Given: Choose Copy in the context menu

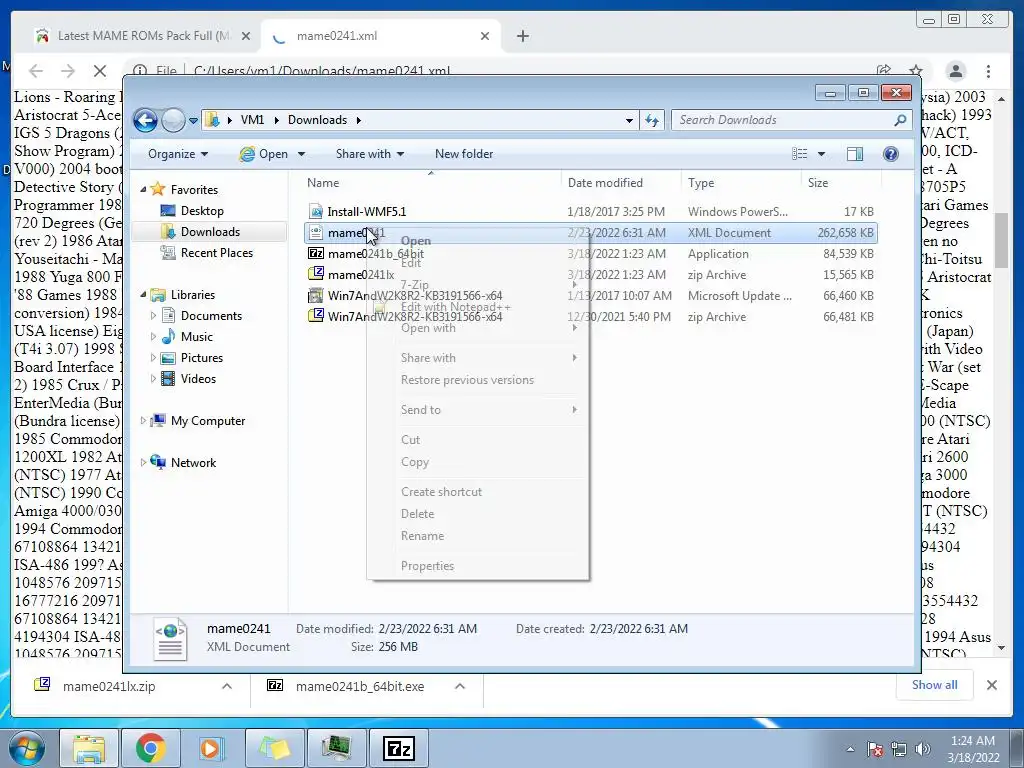Looking at the screenshot, I should pyautogui.click(x=478, y=462).
